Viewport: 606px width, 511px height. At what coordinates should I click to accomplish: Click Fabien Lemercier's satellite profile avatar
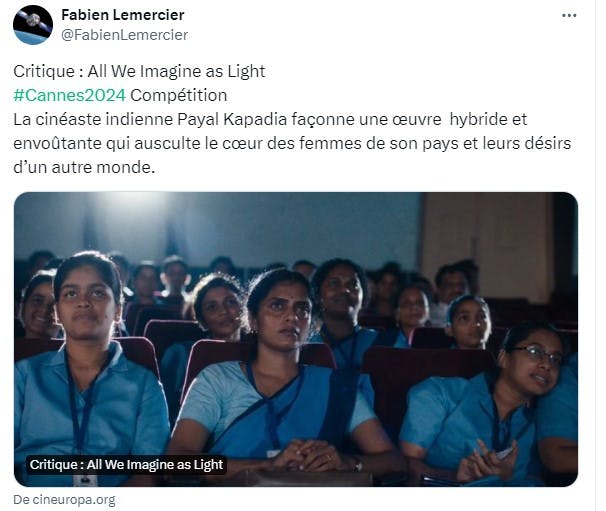(x=33, y=25)
